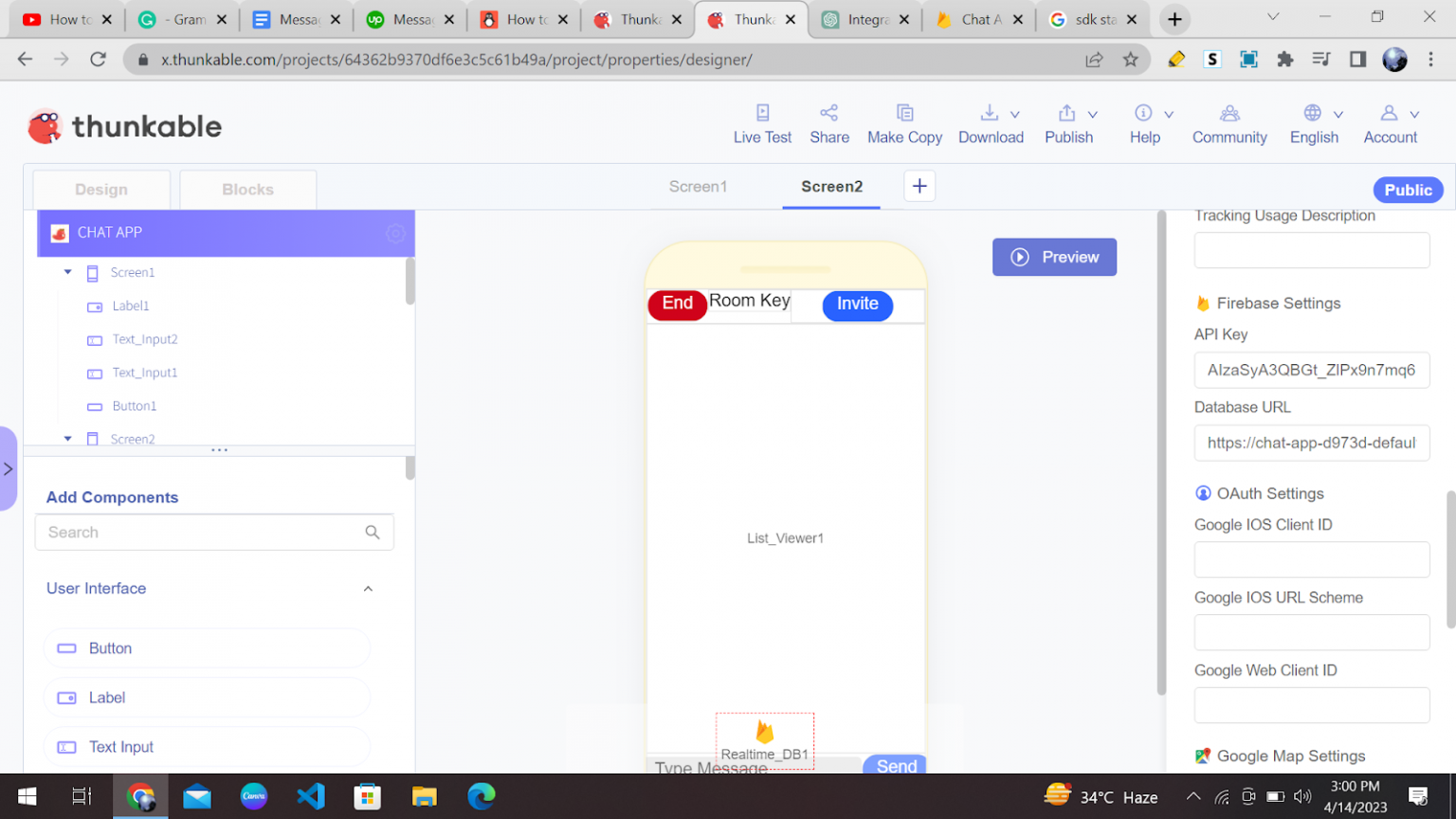The image size is (1456, 819).
Task: Add a new screen with the plus button
Action: pyautogui.click(x=919, y=186)
